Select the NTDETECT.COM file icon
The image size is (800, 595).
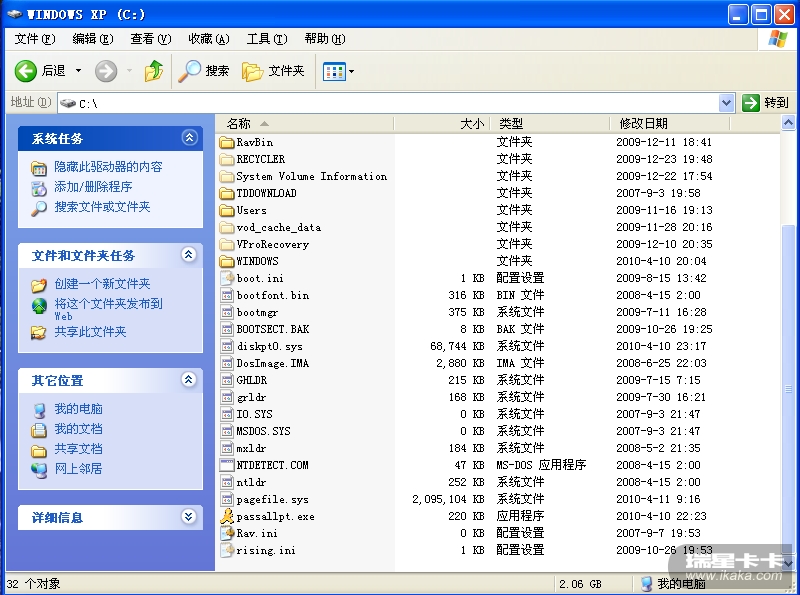(227, 465)
